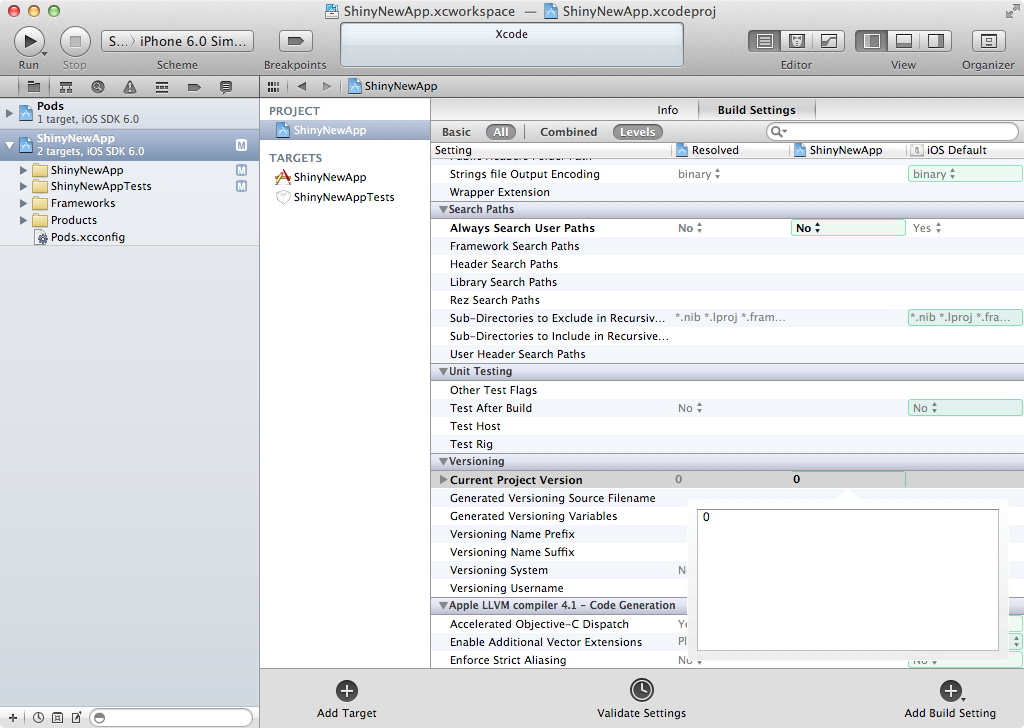Open the ShinyNewApp-column Always Search User Paths dropdown
This screenshot has width=1024, height=728.
coord(848,228)
